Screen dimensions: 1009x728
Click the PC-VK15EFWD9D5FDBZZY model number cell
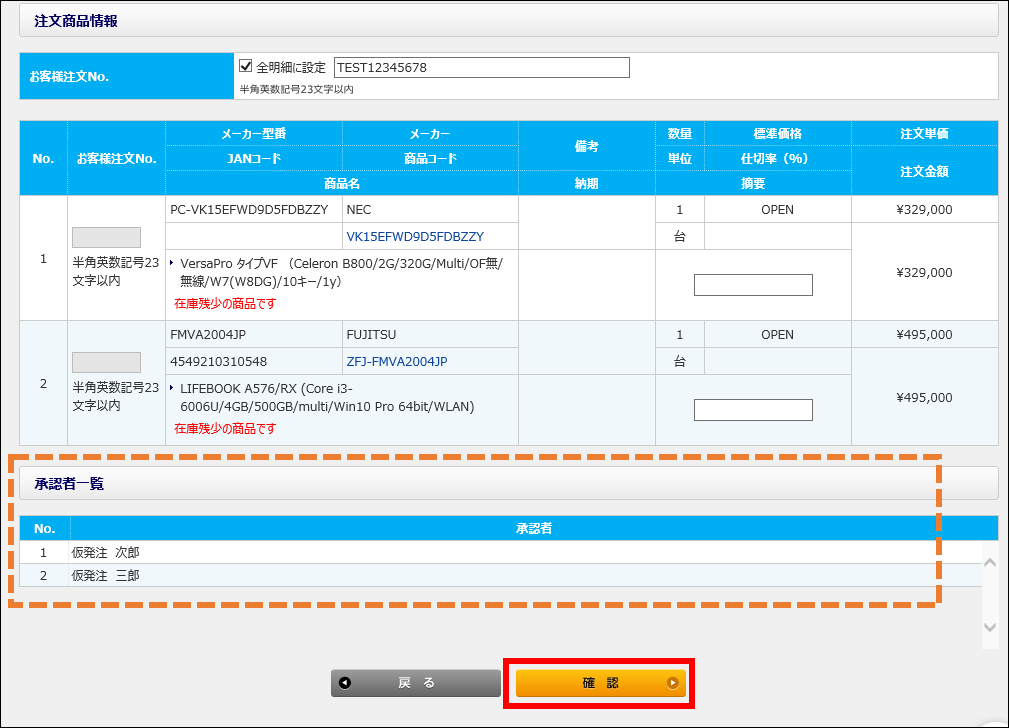pyautogui.click(x=250, y=210)
